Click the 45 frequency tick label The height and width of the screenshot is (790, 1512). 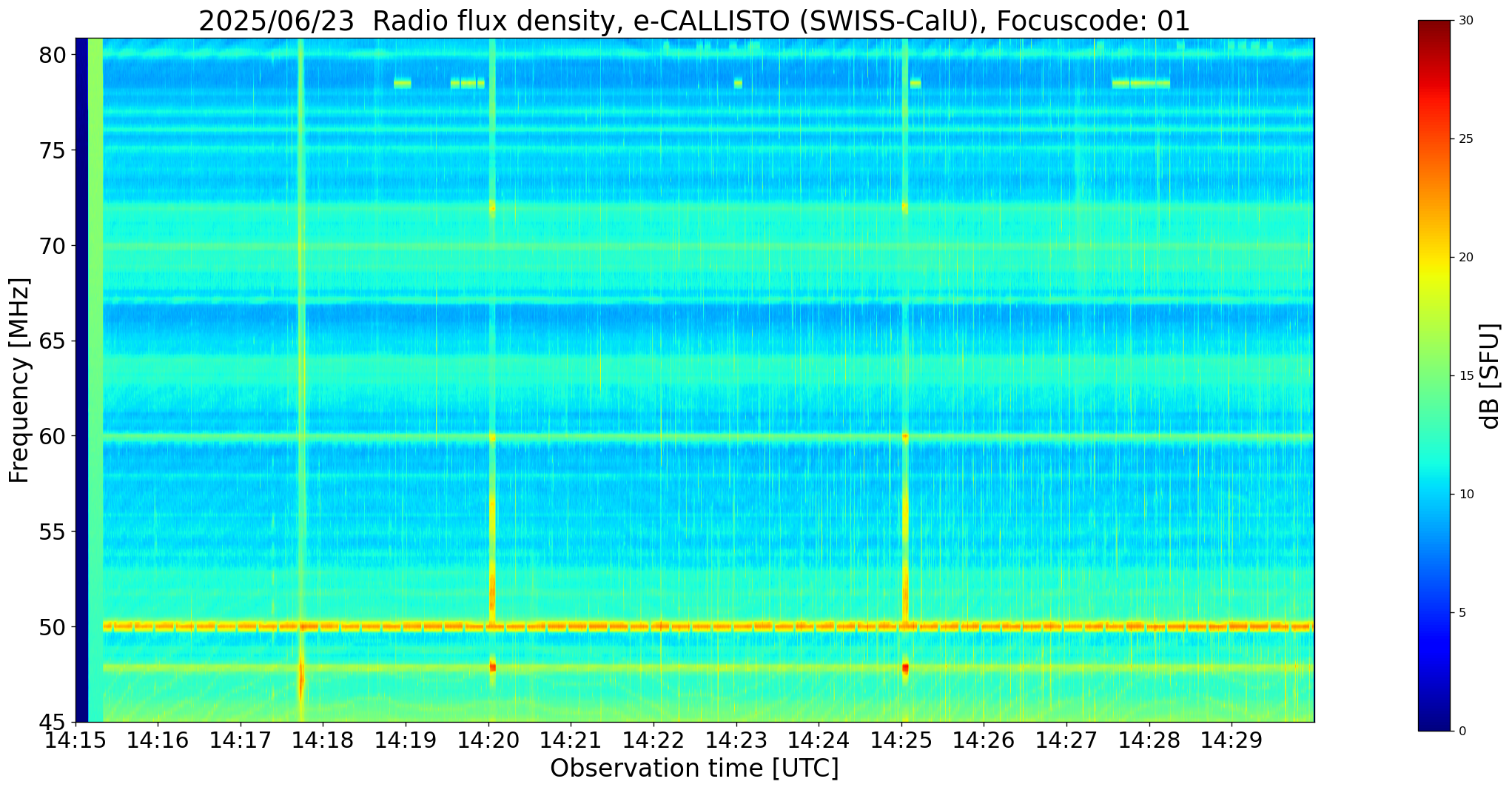53,723
